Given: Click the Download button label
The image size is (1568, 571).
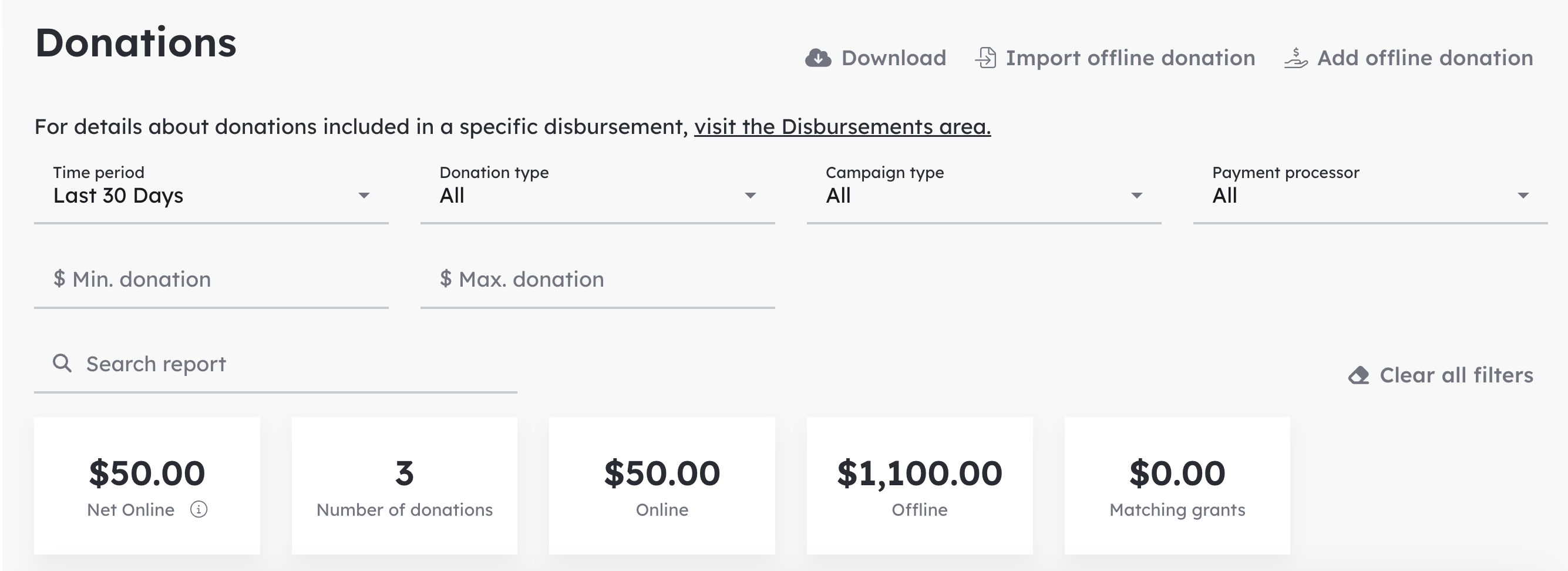Looking at the screenshot, I should pos(894,58).
